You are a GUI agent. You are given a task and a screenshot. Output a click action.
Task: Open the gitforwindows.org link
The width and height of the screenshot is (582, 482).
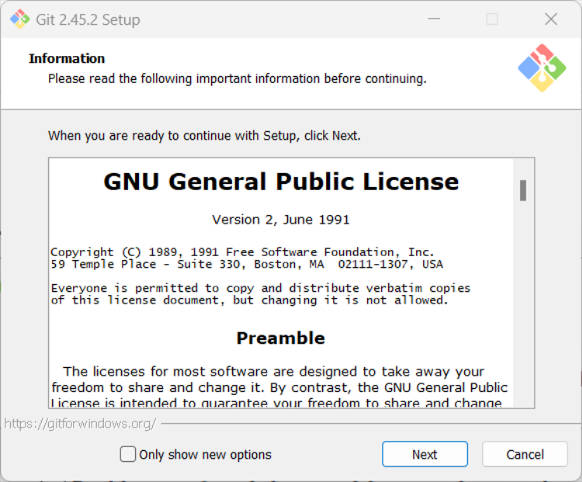[x=80, y=423]
